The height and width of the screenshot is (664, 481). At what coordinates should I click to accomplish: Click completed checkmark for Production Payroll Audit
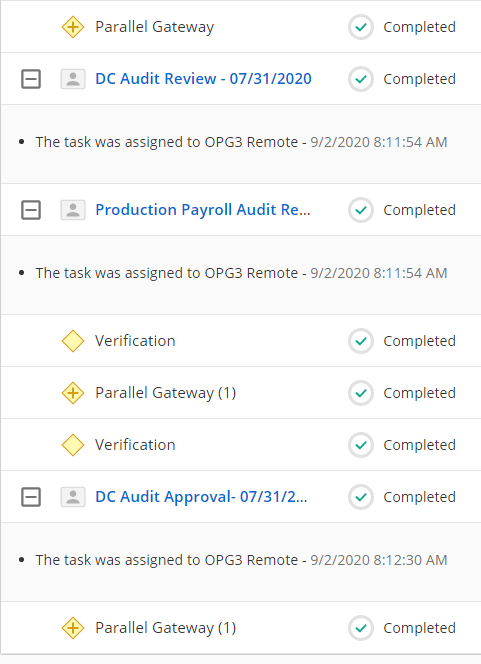[x=361, y=210]
